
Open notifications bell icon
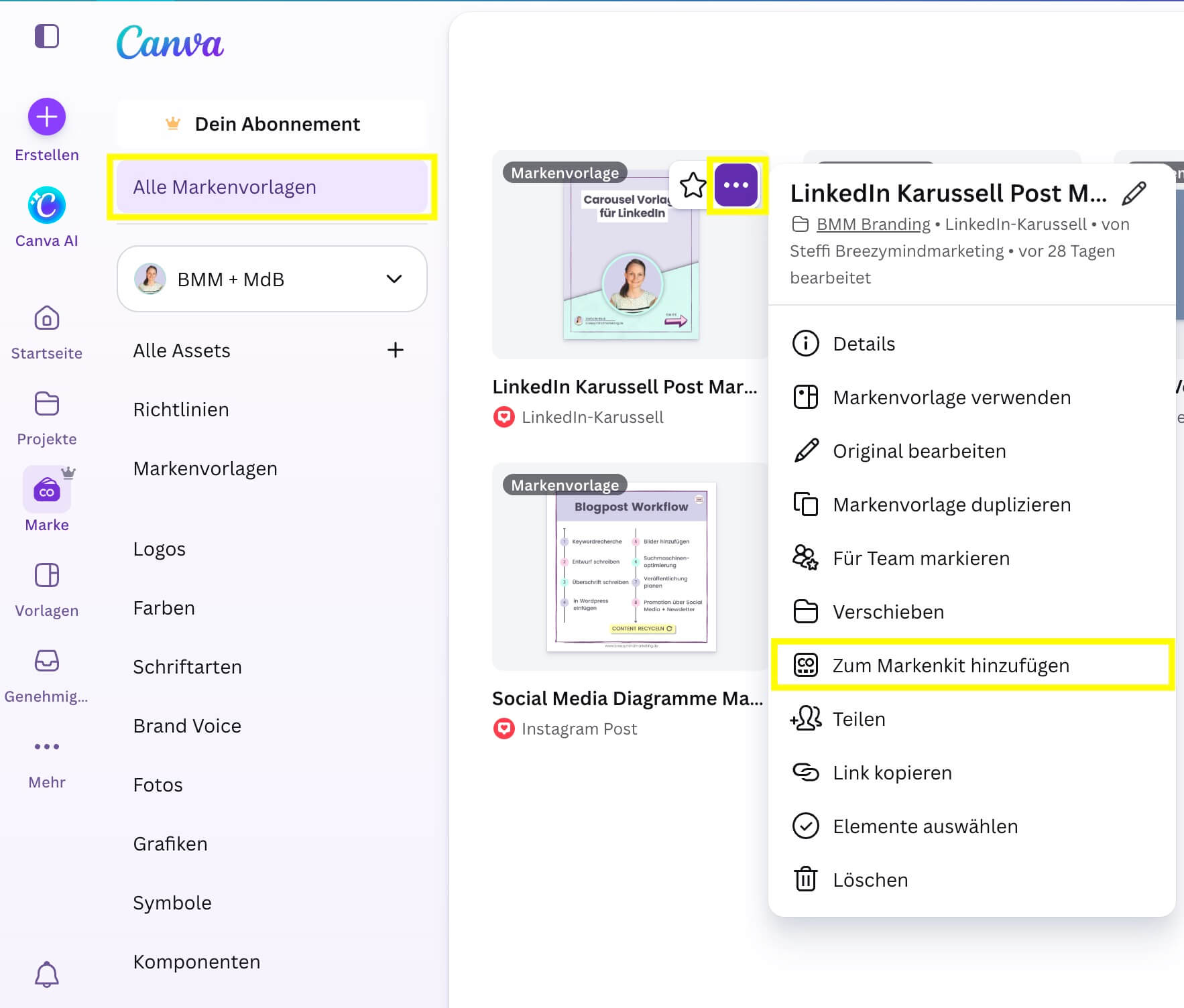click(x=46, y=974)
